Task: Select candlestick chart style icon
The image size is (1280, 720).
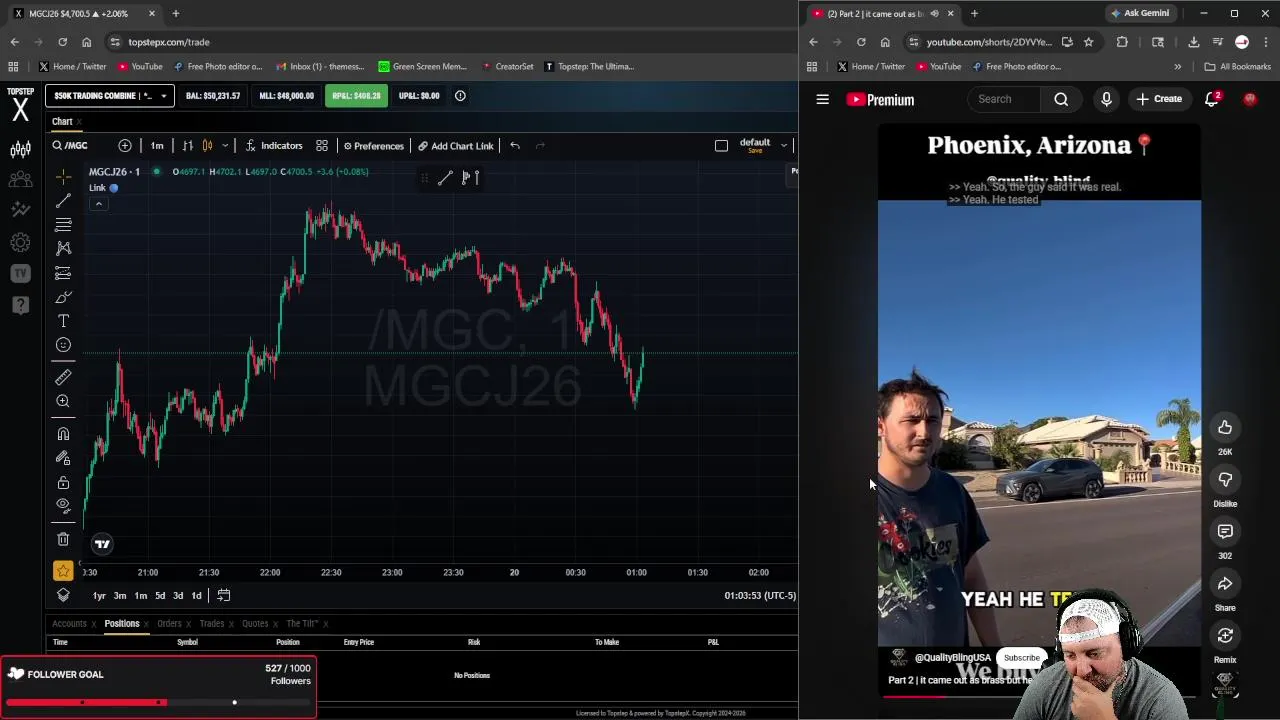Action: point(208,146)
